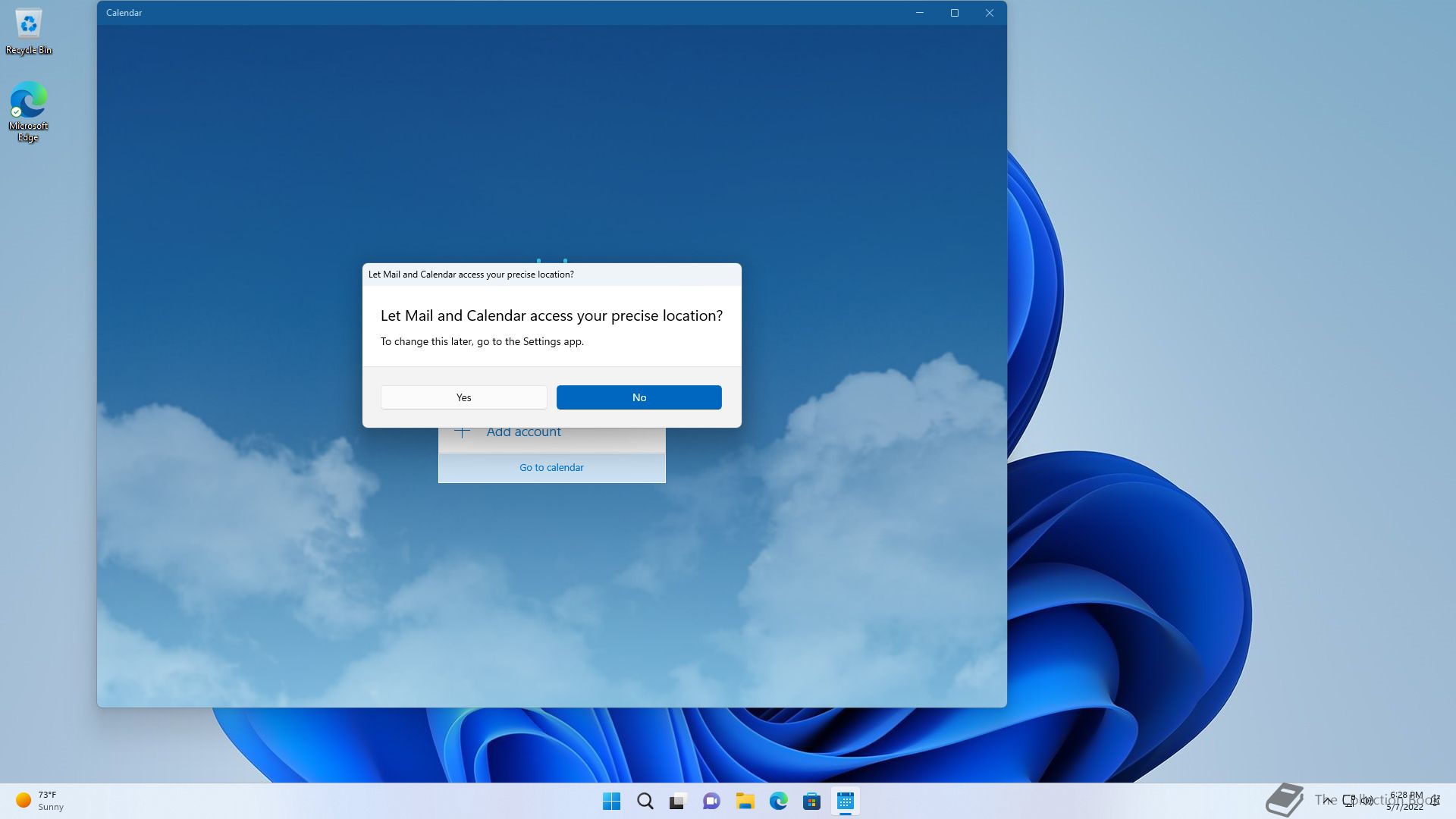Minimize the Calendar window
Screen dimensions: 1456x819
[x=919, y=13]
